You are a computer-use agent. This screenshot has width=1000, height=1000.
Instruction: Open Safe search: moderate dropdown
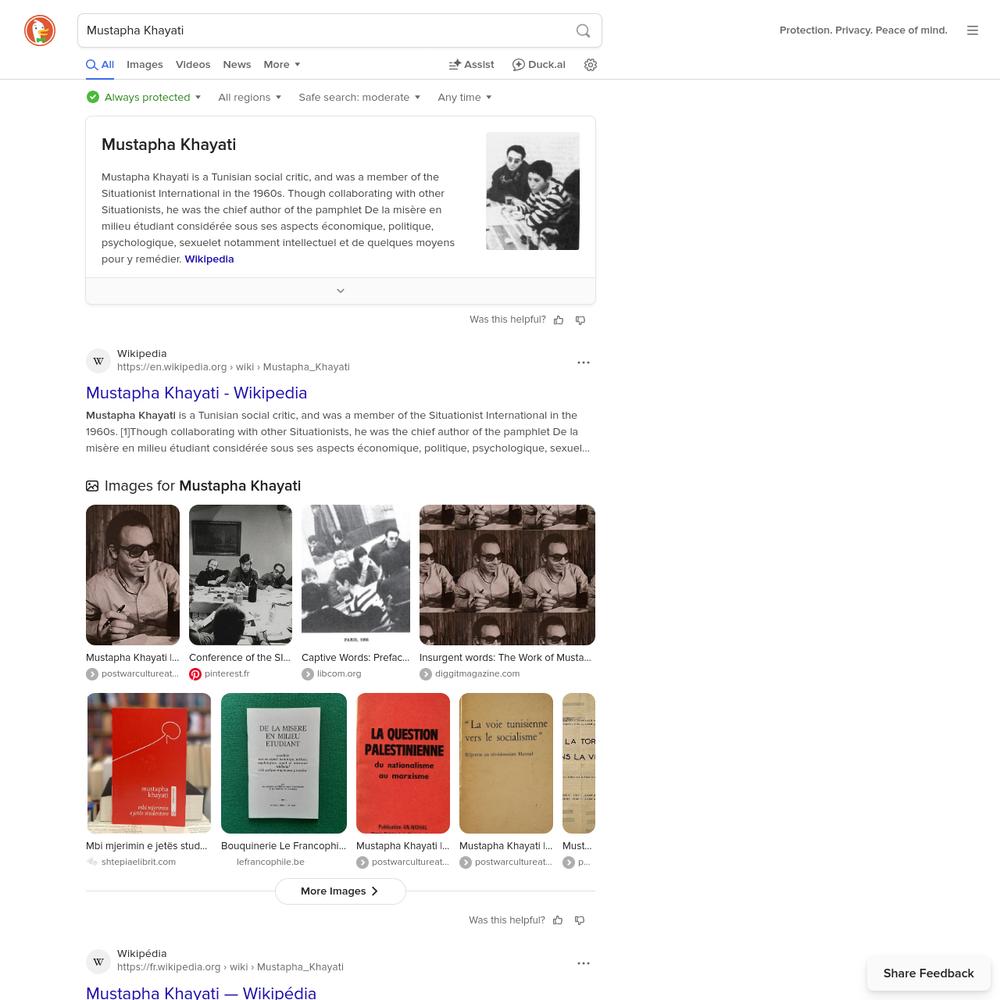360,97
